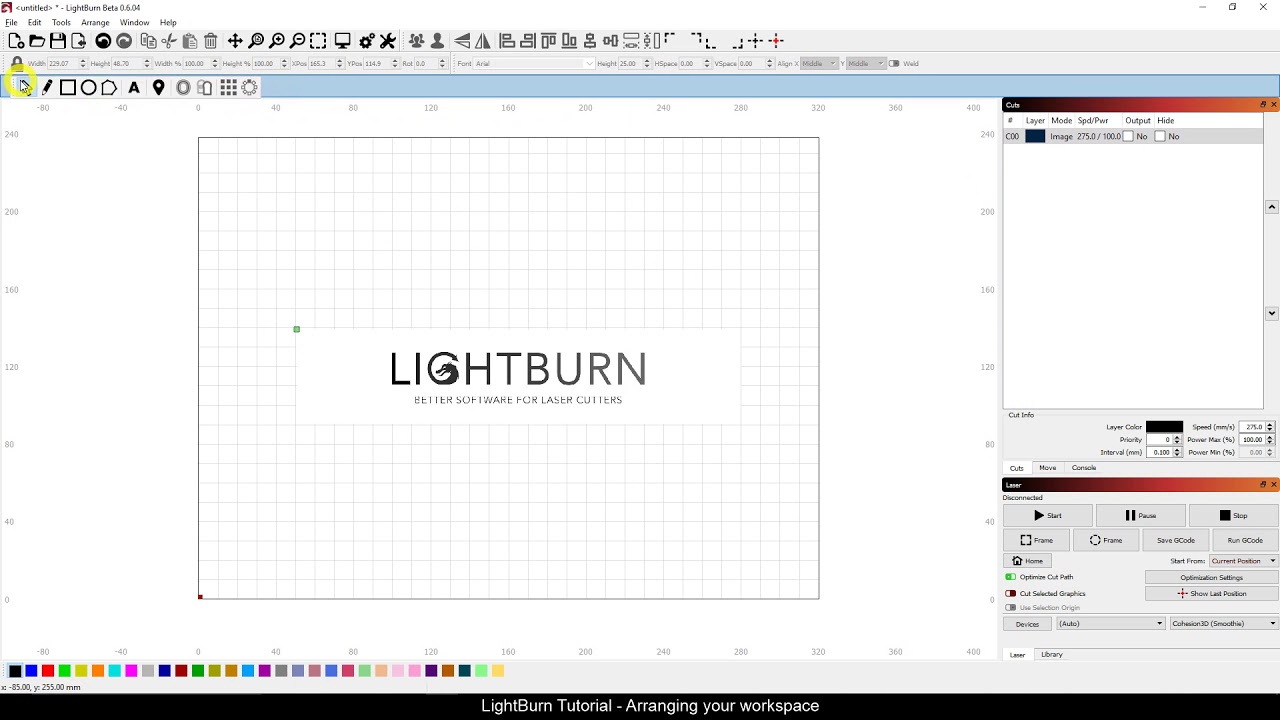The height and width of the screenshot is (720, 1280).
Task: Toggle Cut Selected Graphics switch
Action: [x=1010, y=593]
